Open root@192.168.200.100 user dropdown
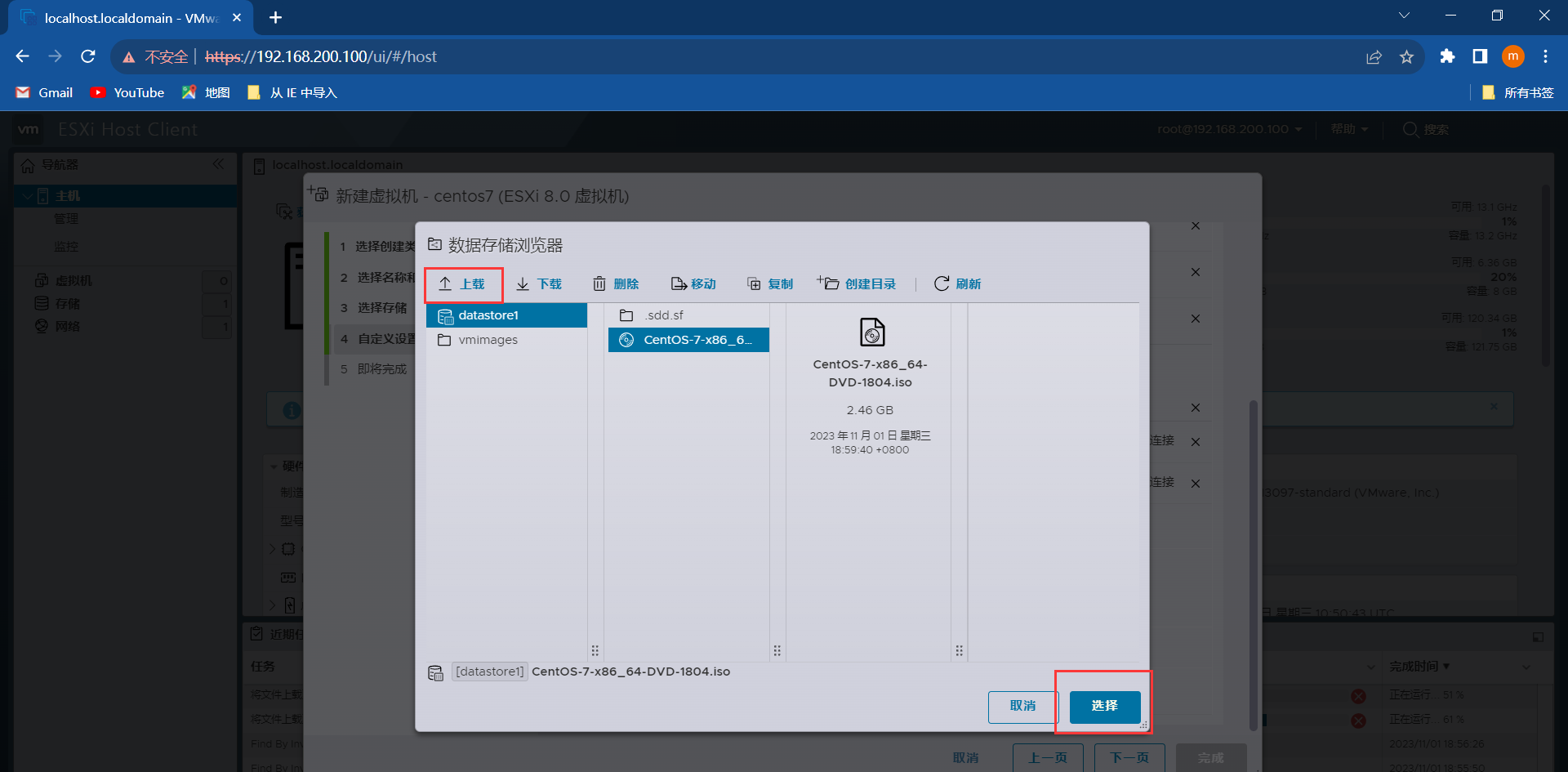This screenshot has width=1568, height=772. click(x=1229, y=129)
